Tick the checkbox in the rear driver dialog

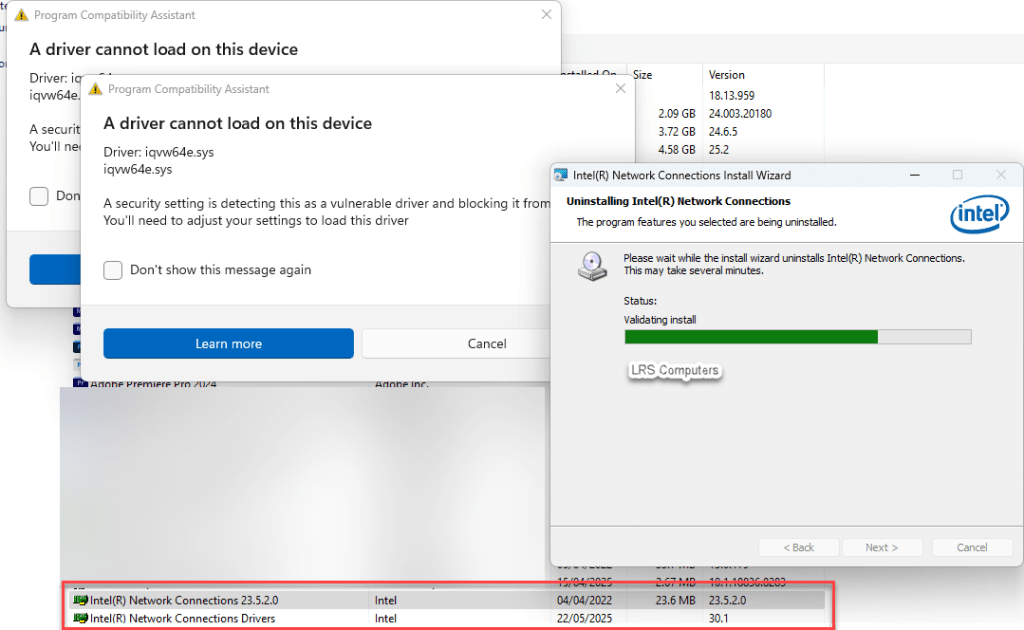(39, 196)
